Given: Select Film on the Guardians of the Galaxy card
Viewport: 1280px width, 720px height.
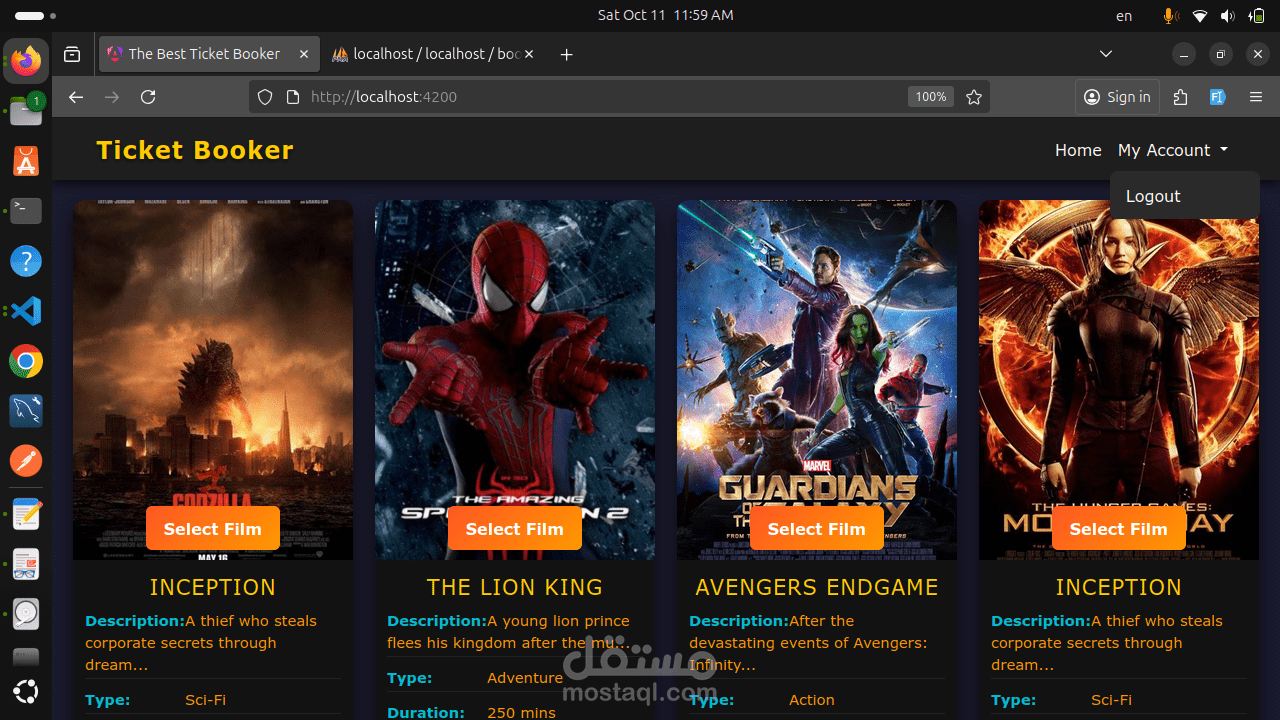Looking at the screenshot, I should coord(817,529).
